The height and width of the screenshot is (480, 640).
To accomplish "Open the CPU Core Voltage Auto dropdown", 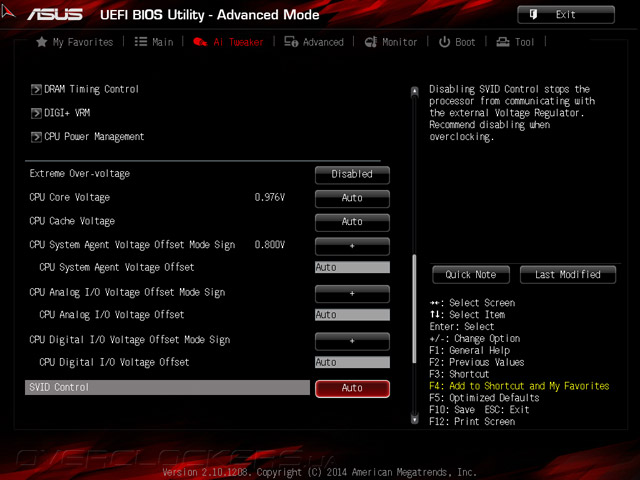I will (x=352, y=198).
